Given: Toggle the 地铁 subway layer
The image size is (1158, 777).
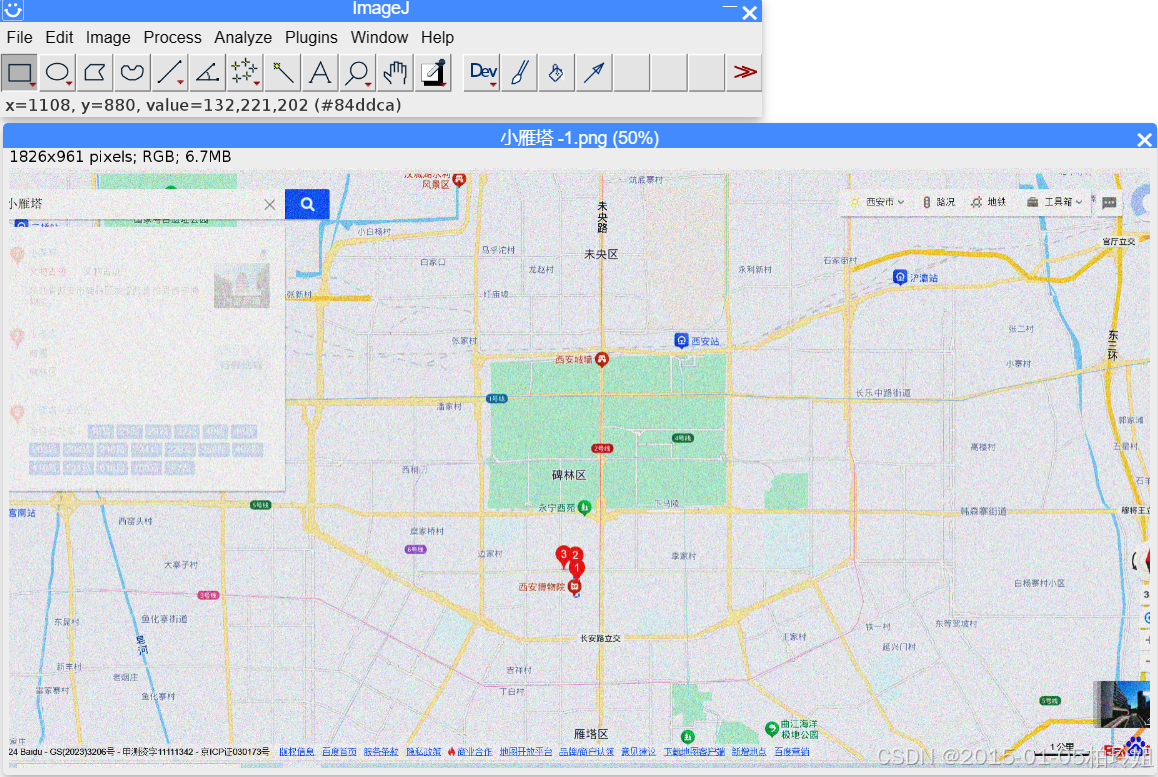Looking at the screenshot, I should [x=989, y=202].
